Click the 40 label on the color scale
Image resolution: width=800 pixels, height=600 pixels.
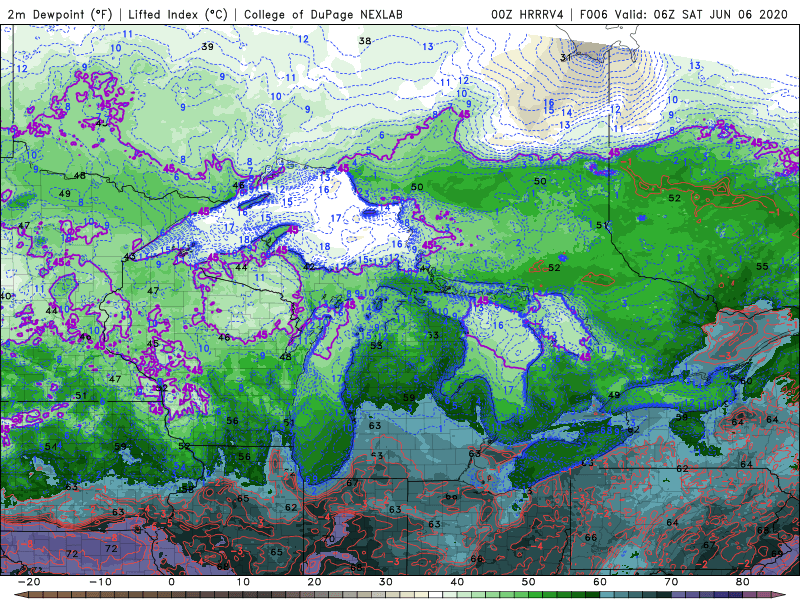457,582
